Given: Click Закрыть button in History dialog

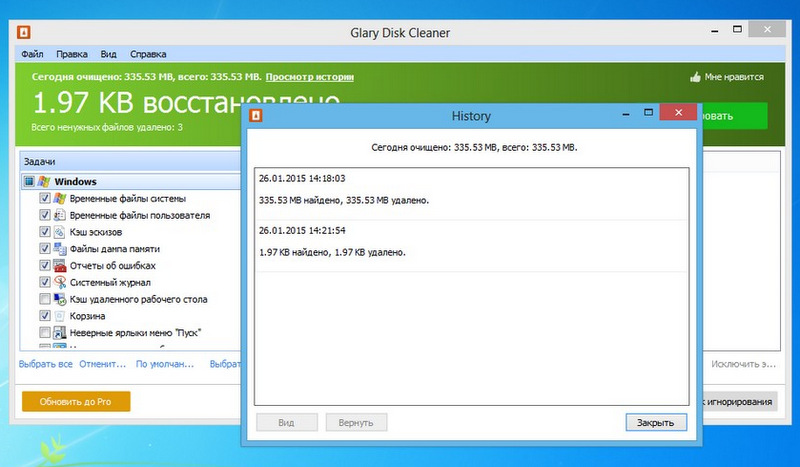Looking at the screenshot, I should (x=656, y=423).
